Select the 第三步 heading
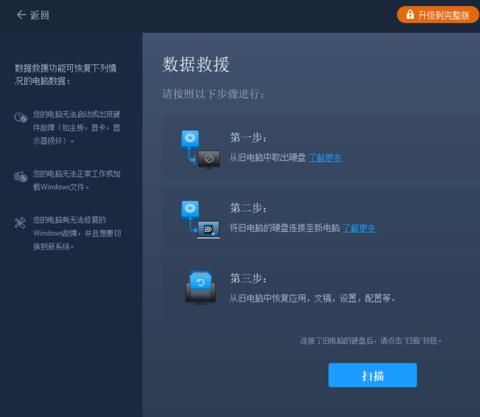Viewport: 480px width, 417px height. click(248, 278)
